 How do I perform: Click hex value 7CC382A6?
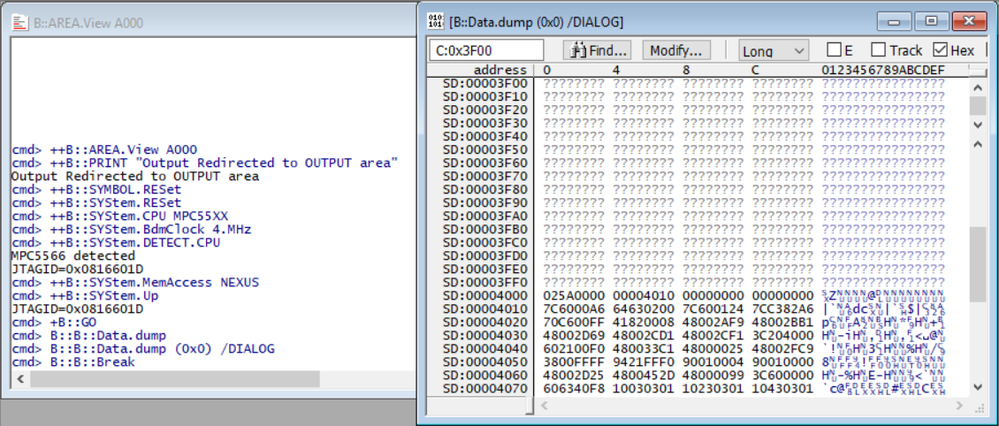[x=783, y=309]
